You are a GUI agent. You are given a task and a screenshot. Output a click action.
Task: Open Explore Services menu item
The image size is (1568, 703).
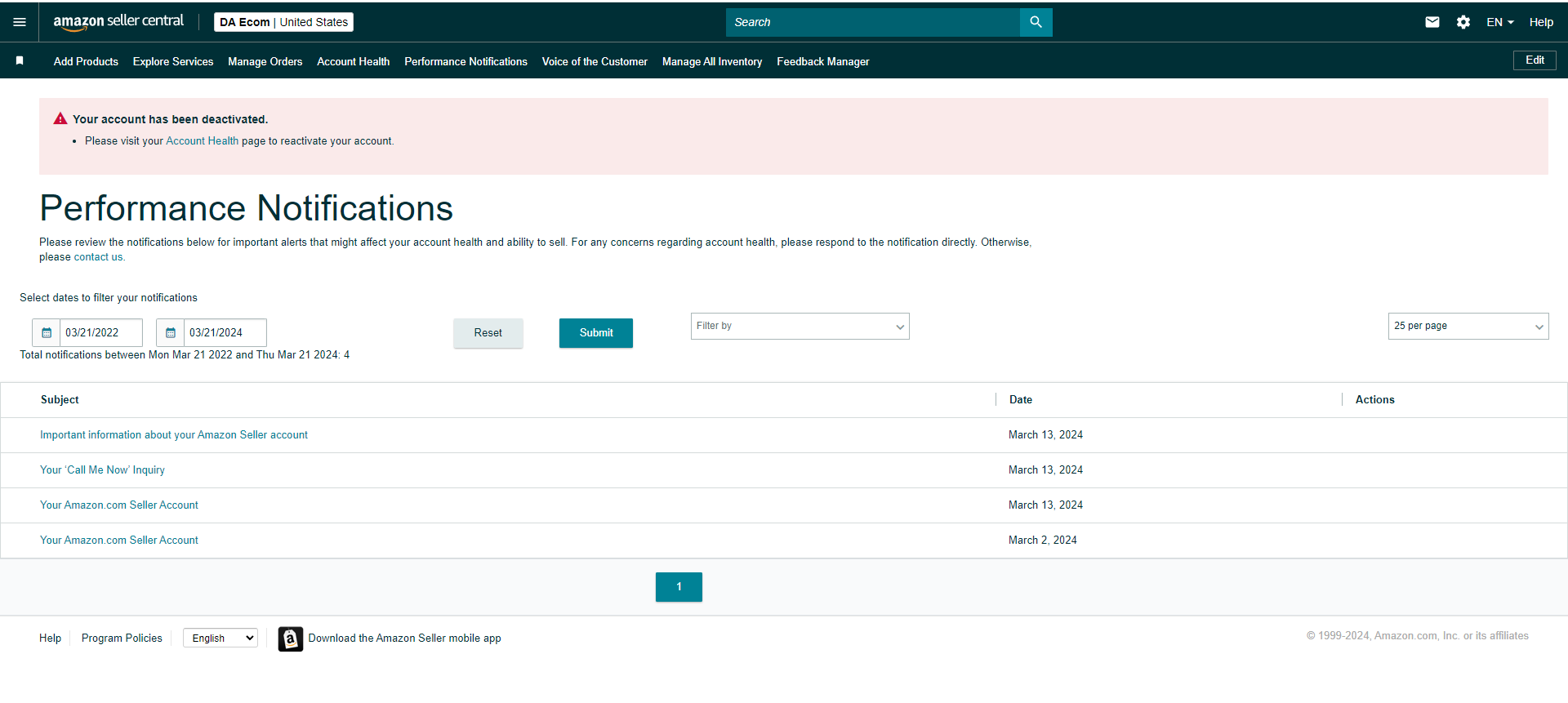(x=173, y=61)
